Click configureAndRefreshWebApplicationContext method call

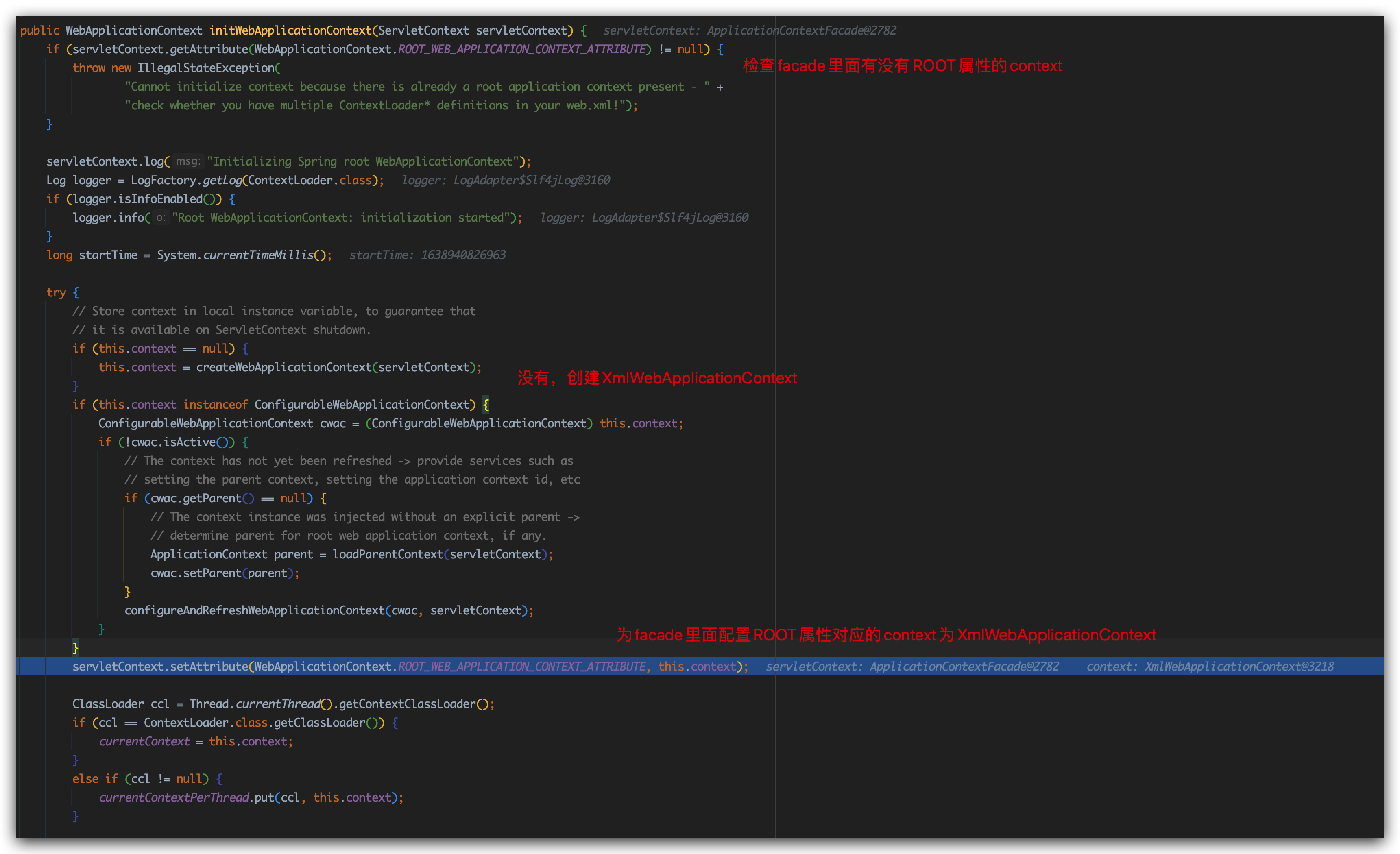pos(255,611)
